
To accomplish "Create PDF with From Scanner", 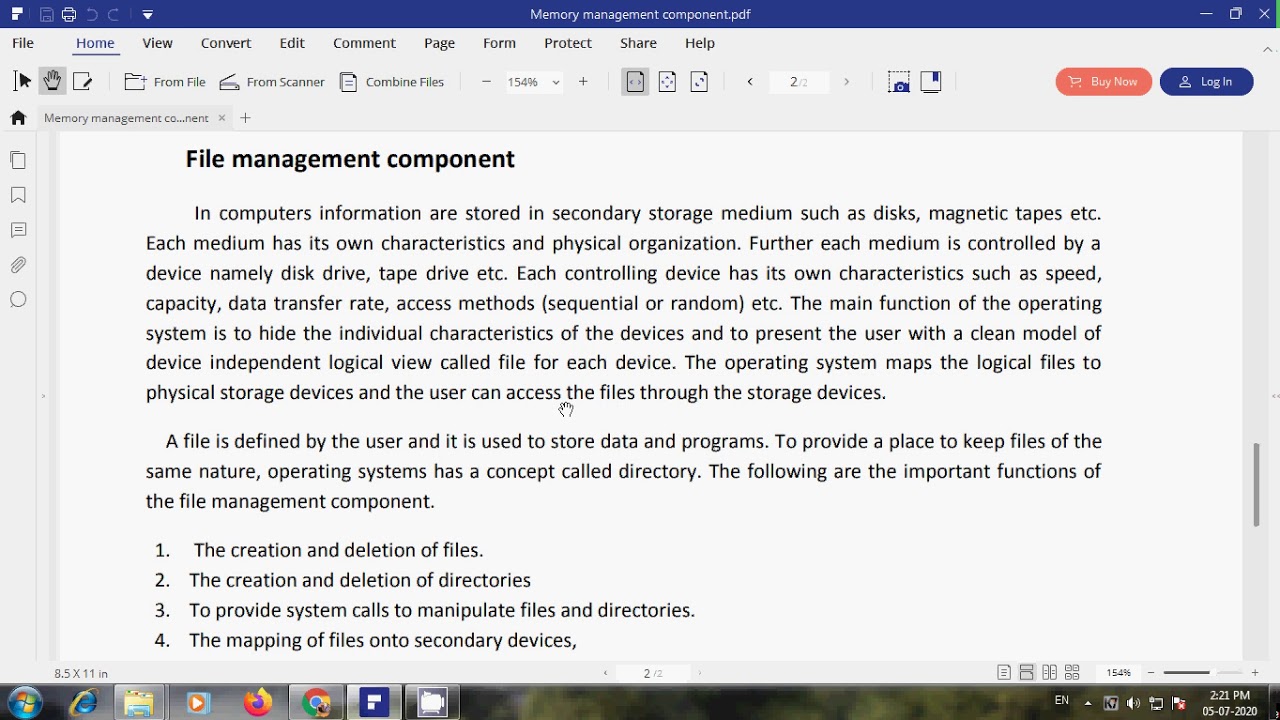I will point(272,82).
